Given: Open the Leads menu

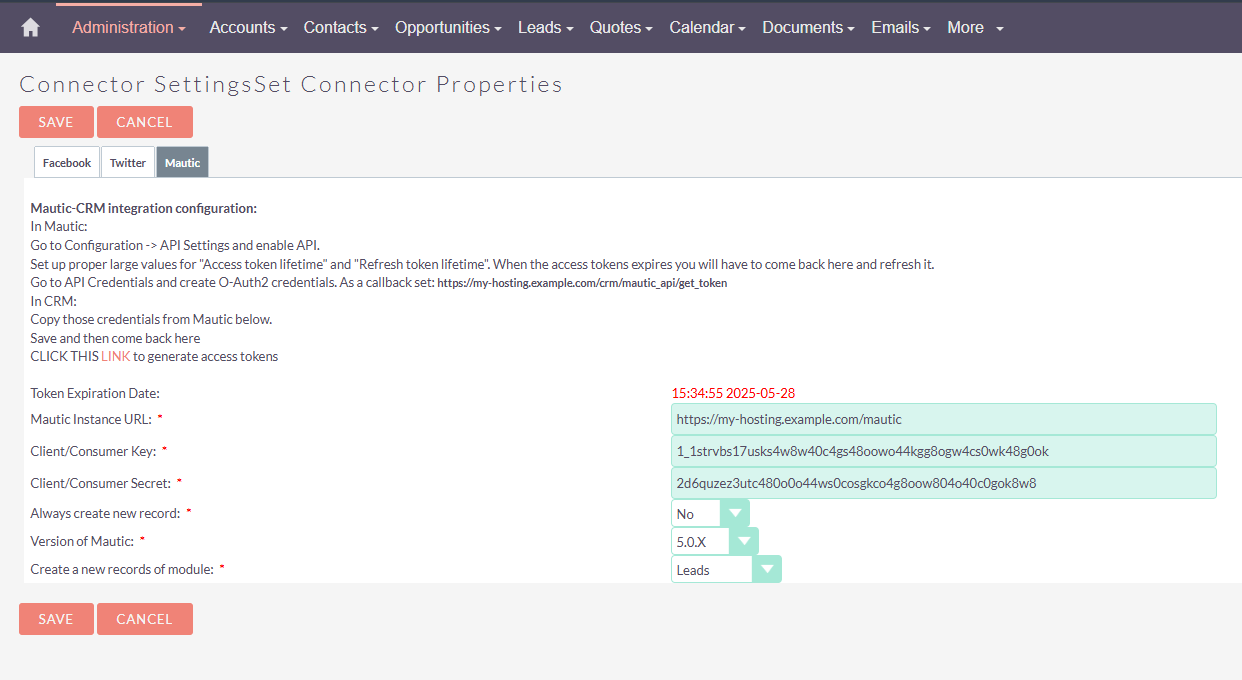Looking at the screenshot, I should [545, 28].
